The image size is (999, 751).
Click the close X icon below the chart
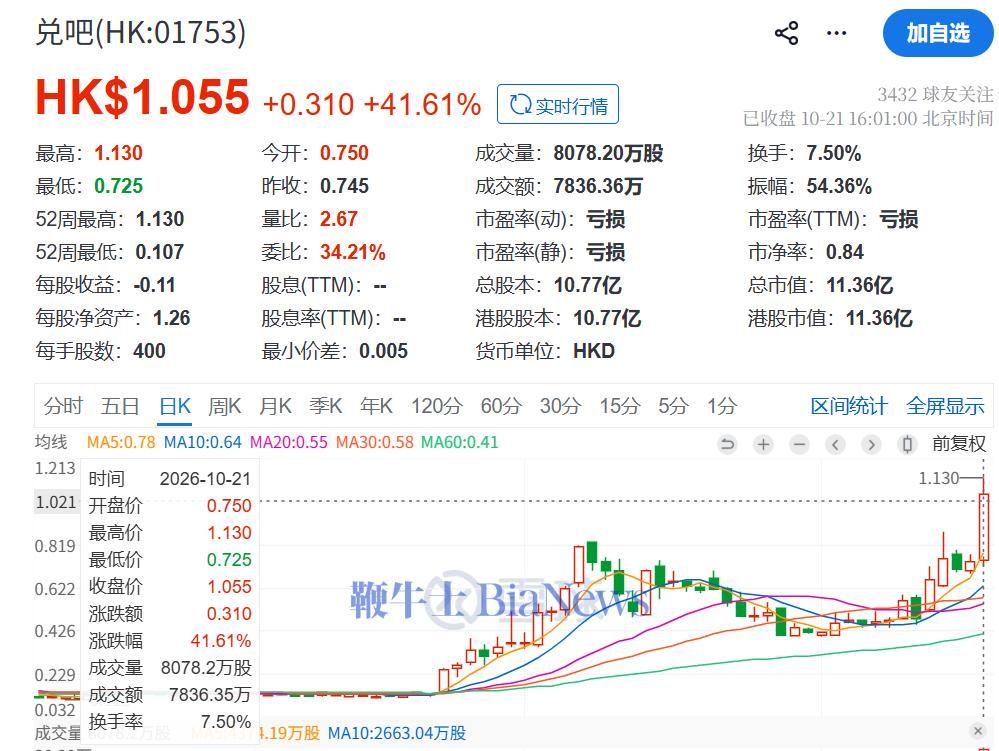click(x=978, y=730)
